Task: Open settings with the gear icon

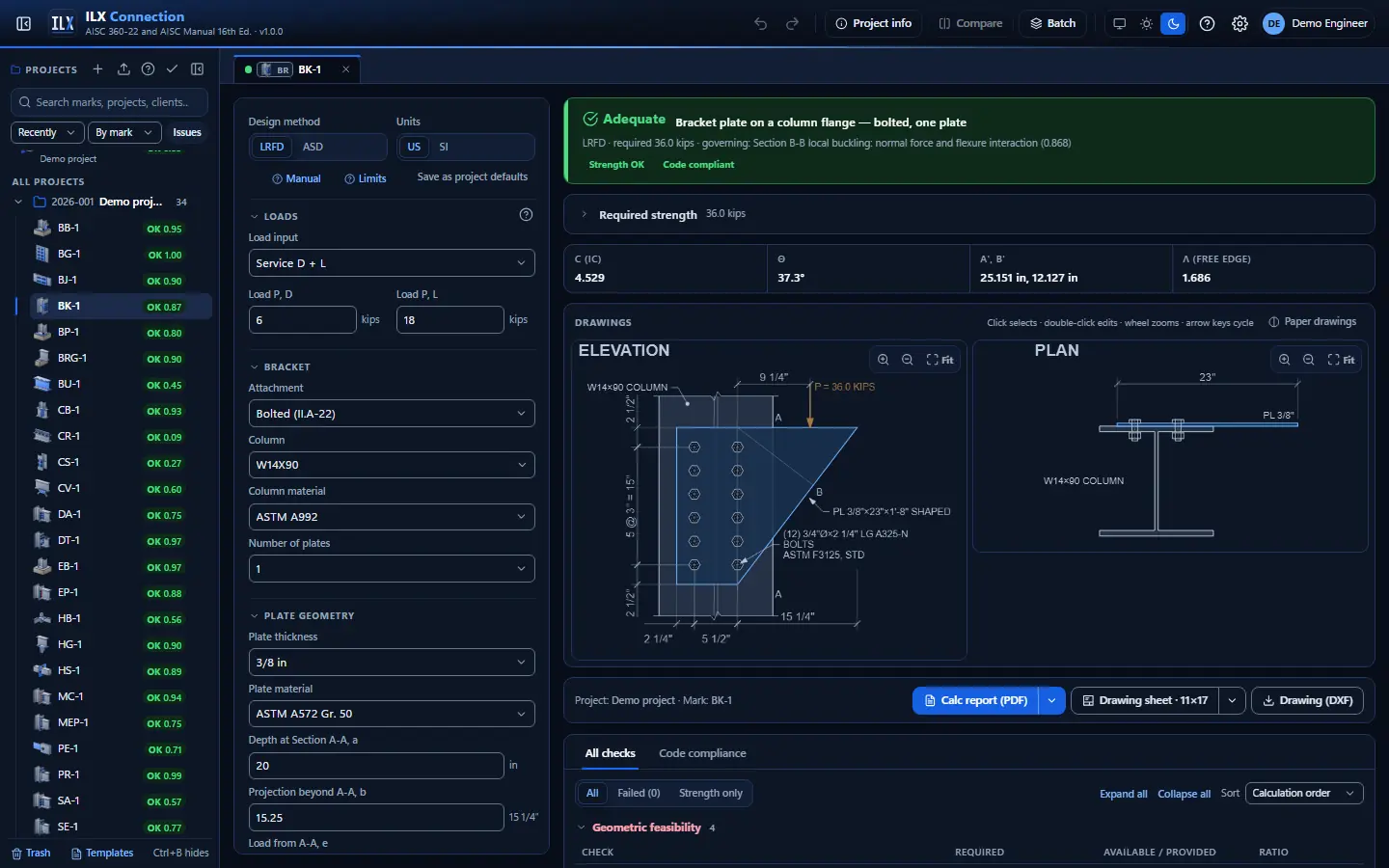Action: [x=1239, y=23]
